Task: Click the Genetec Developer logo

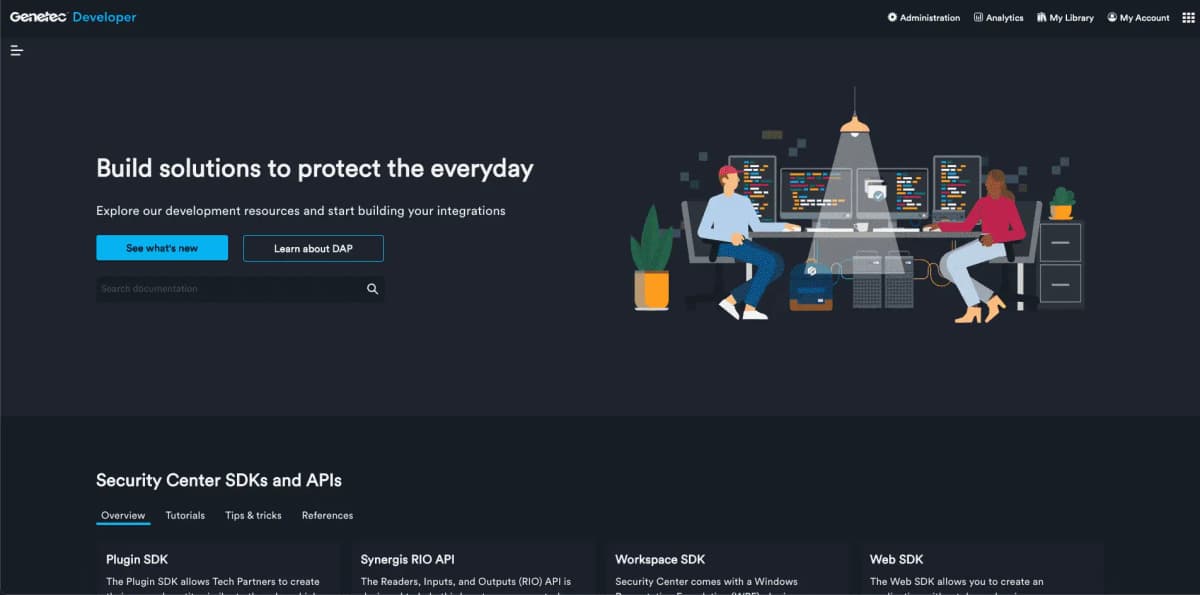Action: [73, 17]
